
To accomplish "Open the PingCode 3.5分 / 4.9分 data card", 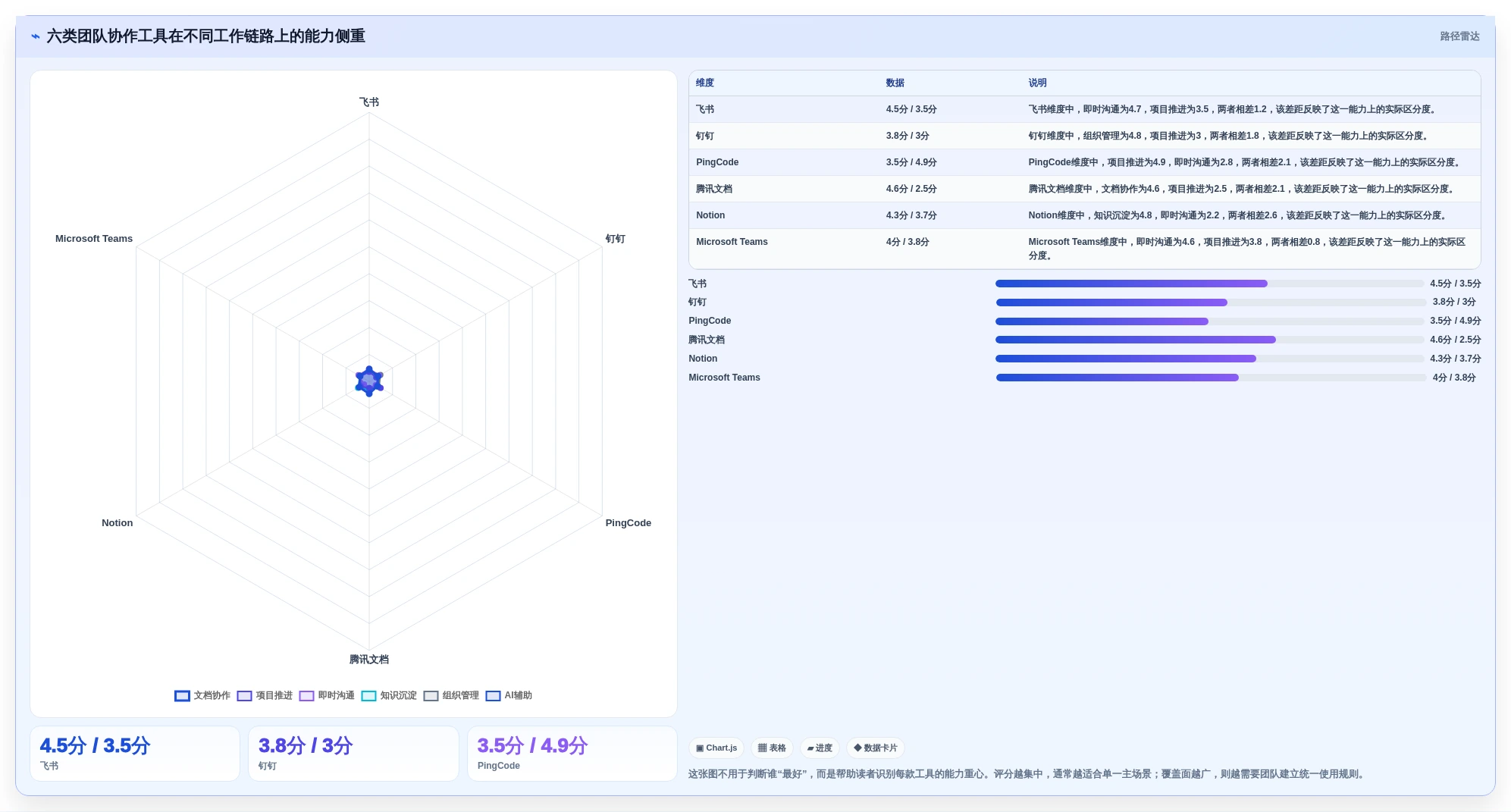I will [572, 754].
